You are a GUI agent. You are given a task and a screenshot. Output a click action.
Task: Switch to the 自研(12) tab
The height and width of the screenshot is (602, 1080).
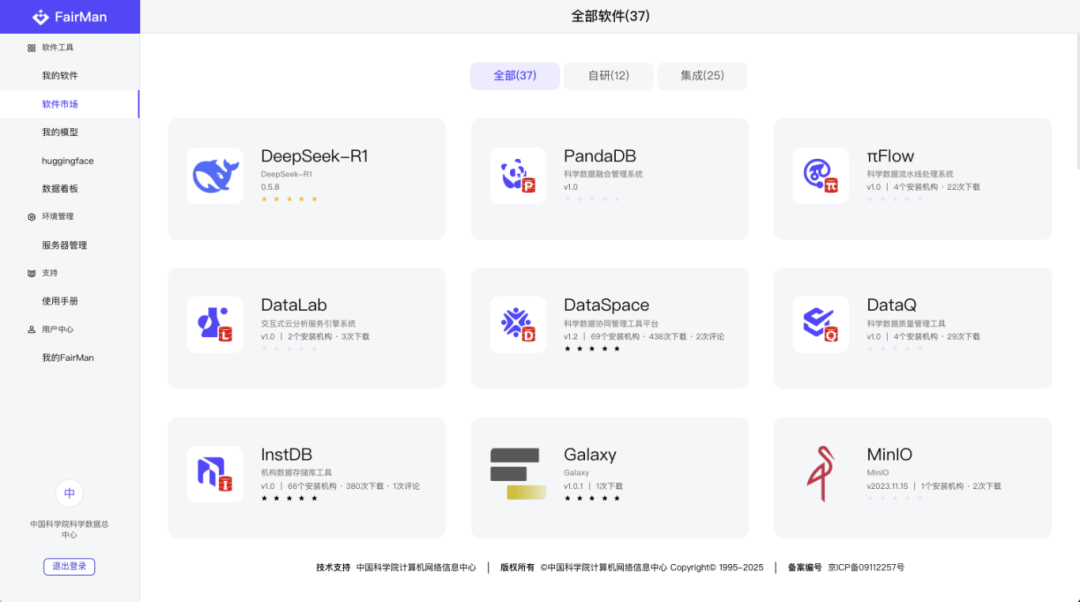(608, 76)
